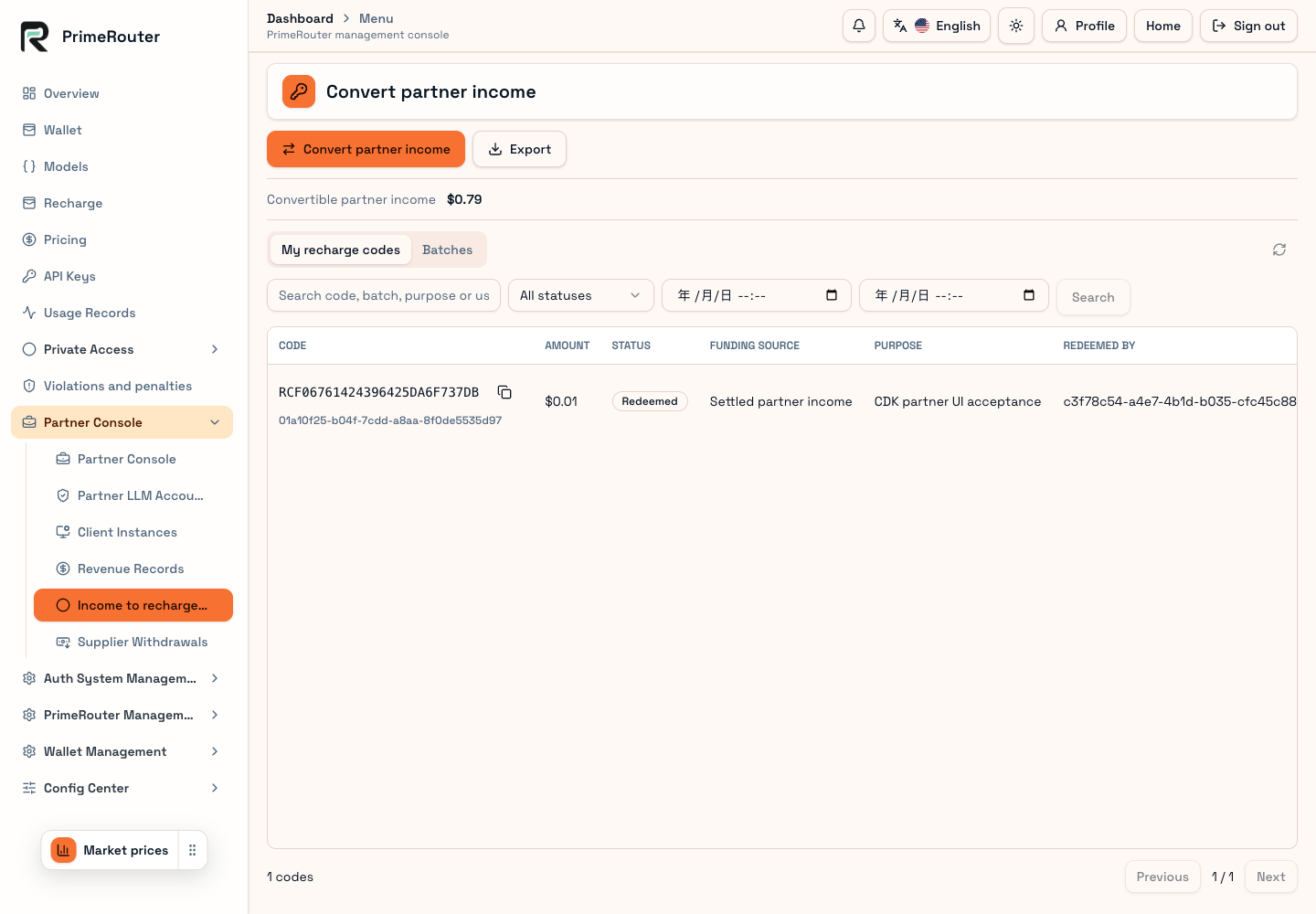Open the calendar picker in the second date field
This screenshot has width=1316, height=914.
click(1029, 295)
